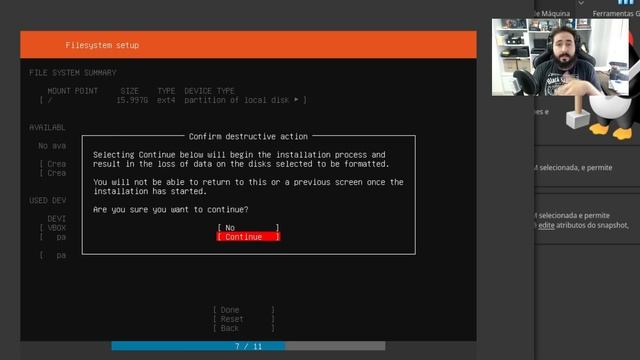Click the VBOX device row in used devices

53,228
